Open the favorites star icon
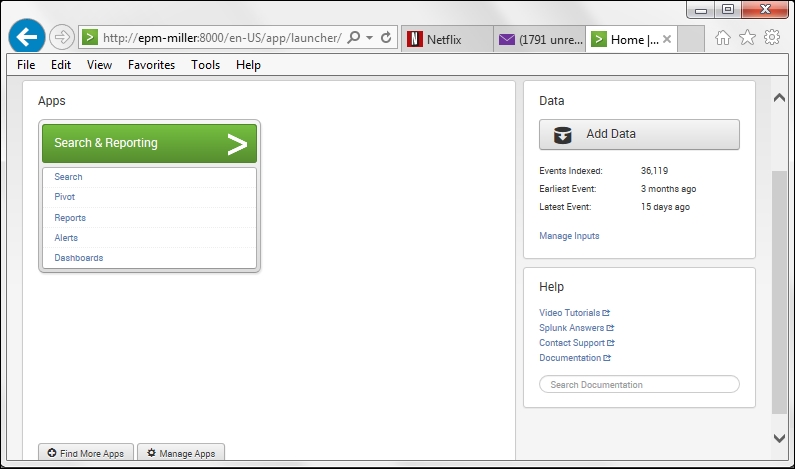The width and height of the screenshot is (795, 469). coord(747,38)
